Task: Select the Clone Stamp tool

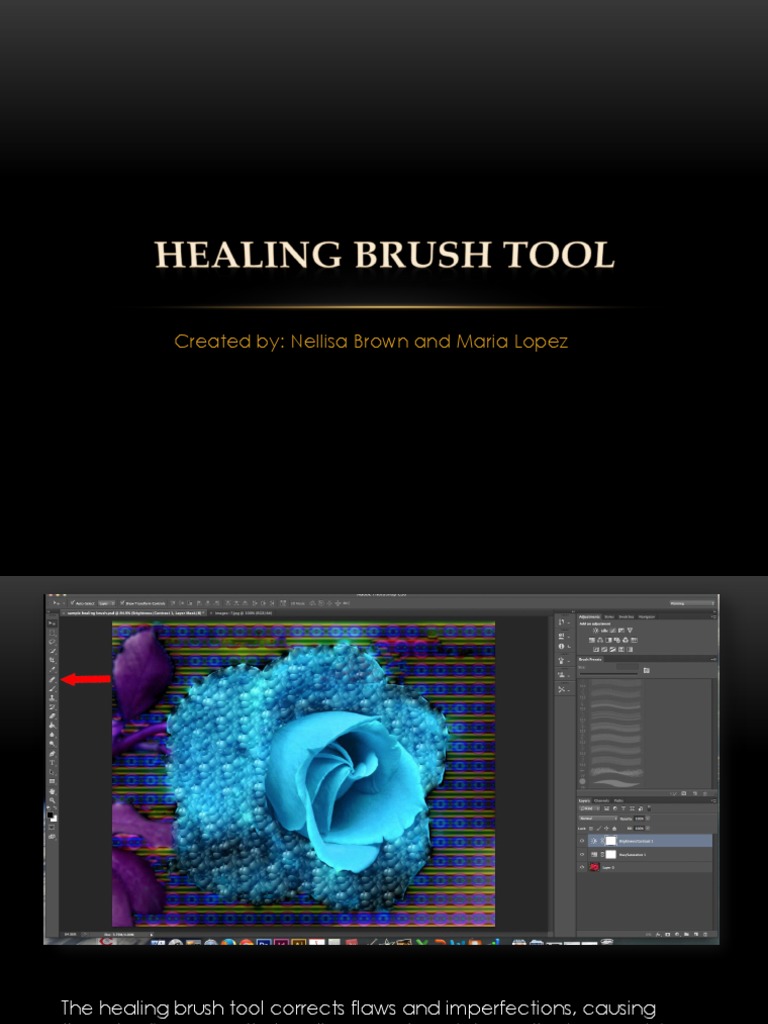Action: point(52,698)
